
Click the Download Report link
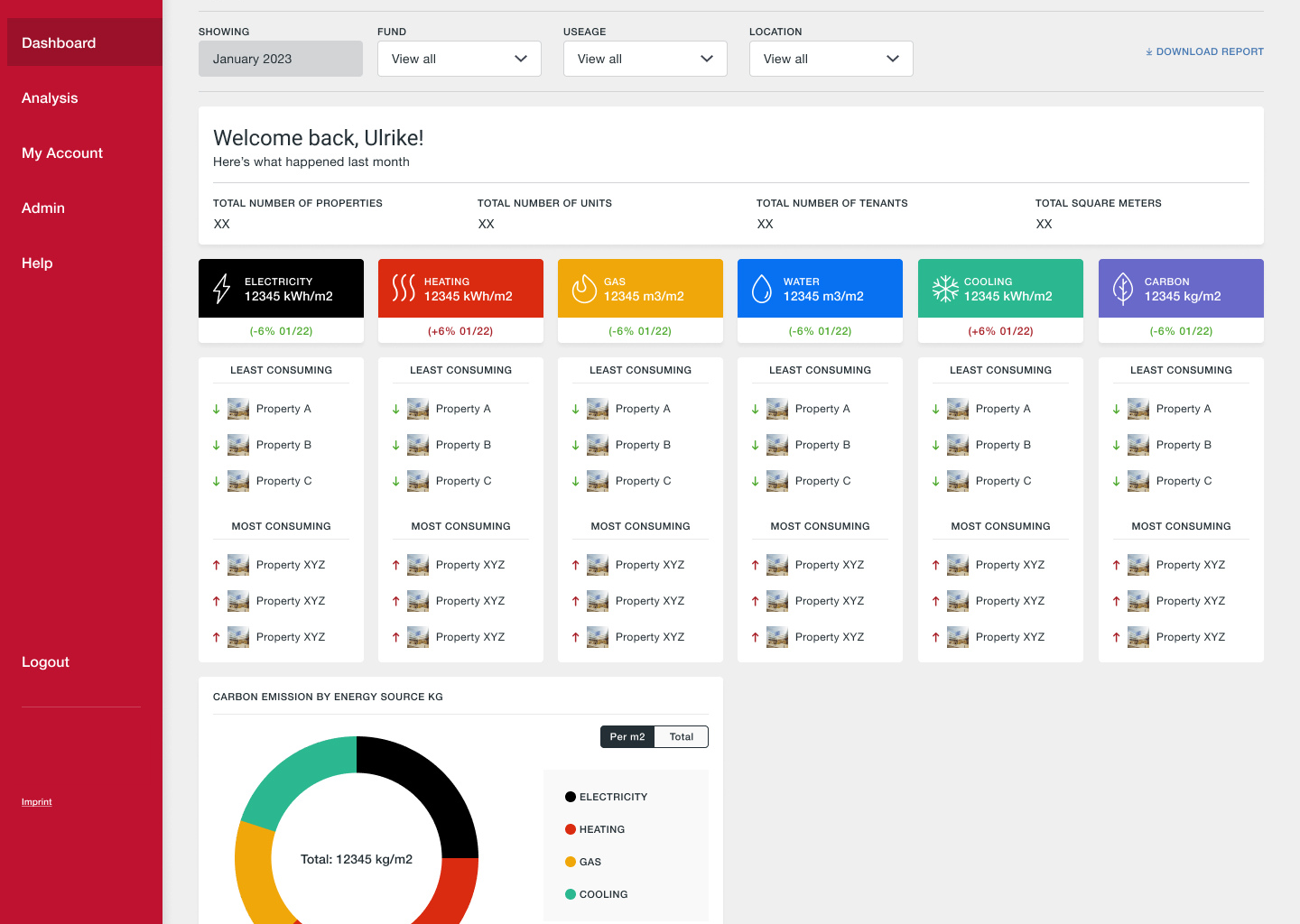(1204, 51)
